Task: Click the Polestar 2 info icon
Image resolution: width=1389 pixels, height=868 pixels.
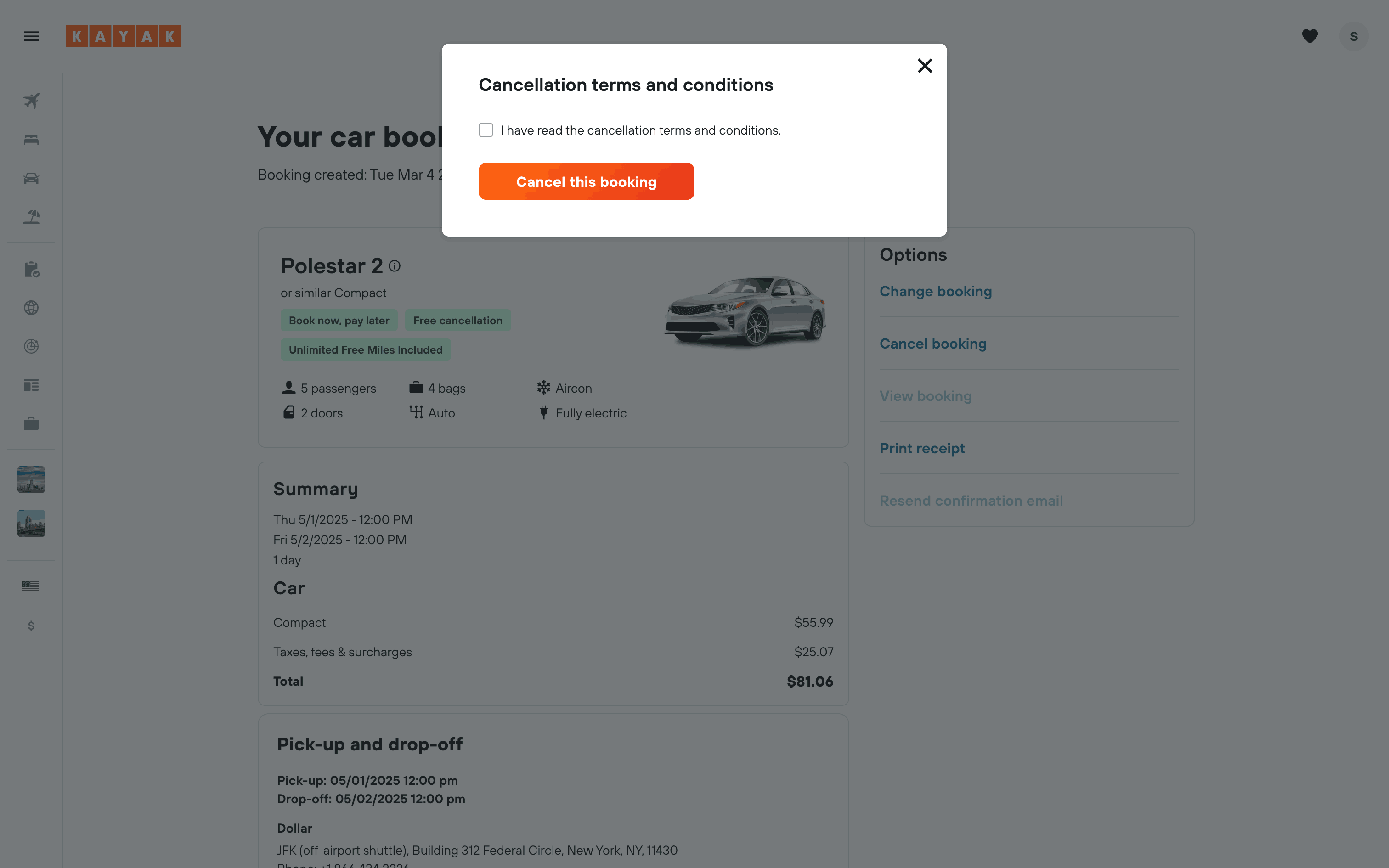Action: pos(394,266)
